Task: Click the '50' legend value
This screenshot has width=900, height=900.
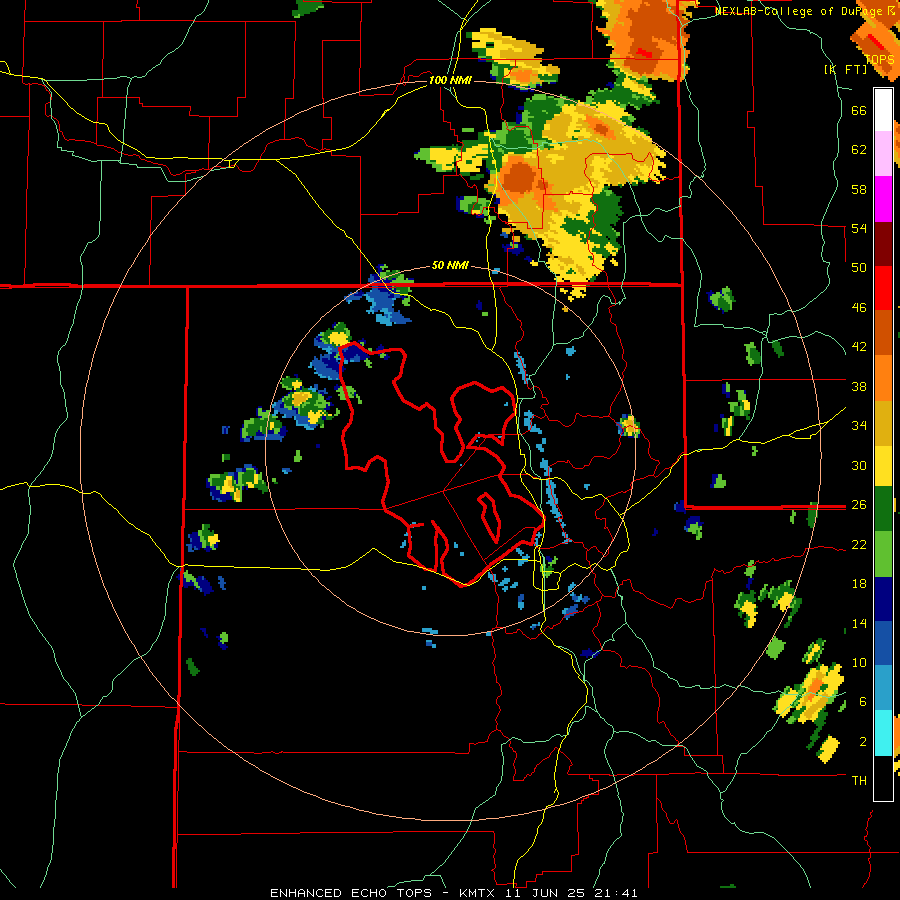Action: [859, 267]
